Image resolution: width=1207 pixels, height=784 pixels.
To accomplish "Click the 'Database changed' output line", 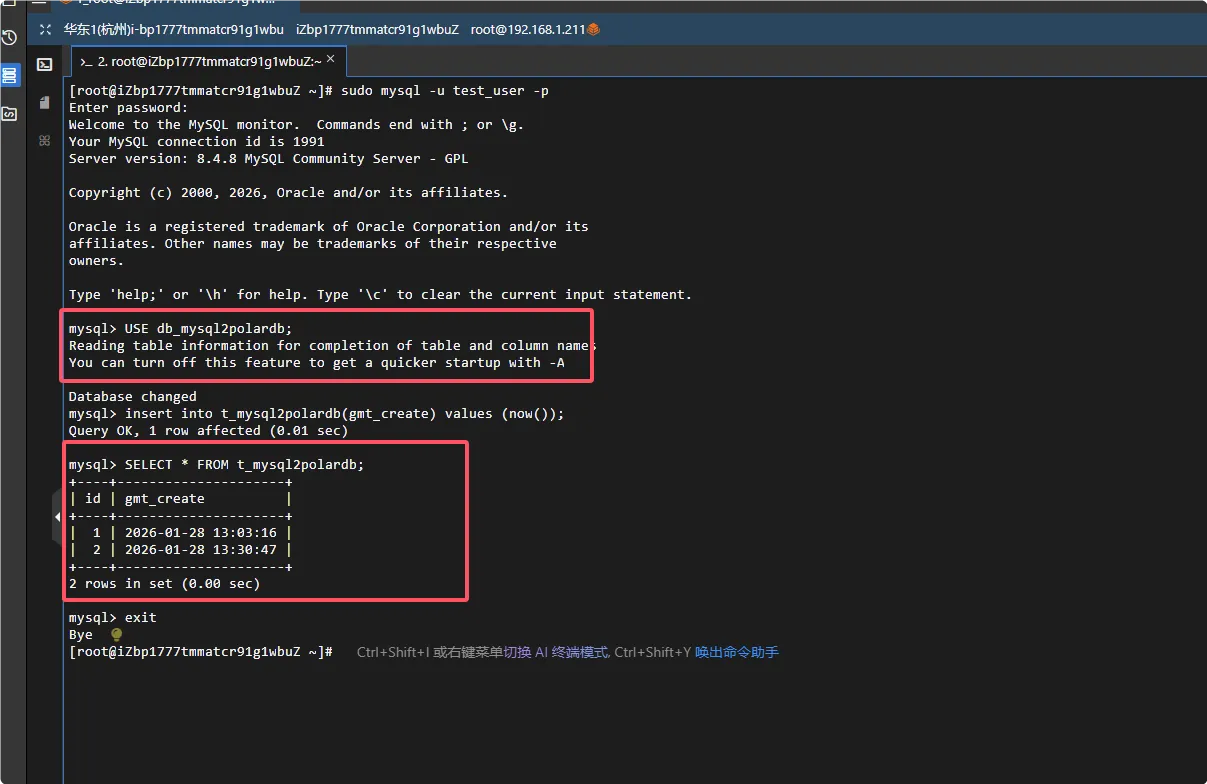I will click(133, 397).
